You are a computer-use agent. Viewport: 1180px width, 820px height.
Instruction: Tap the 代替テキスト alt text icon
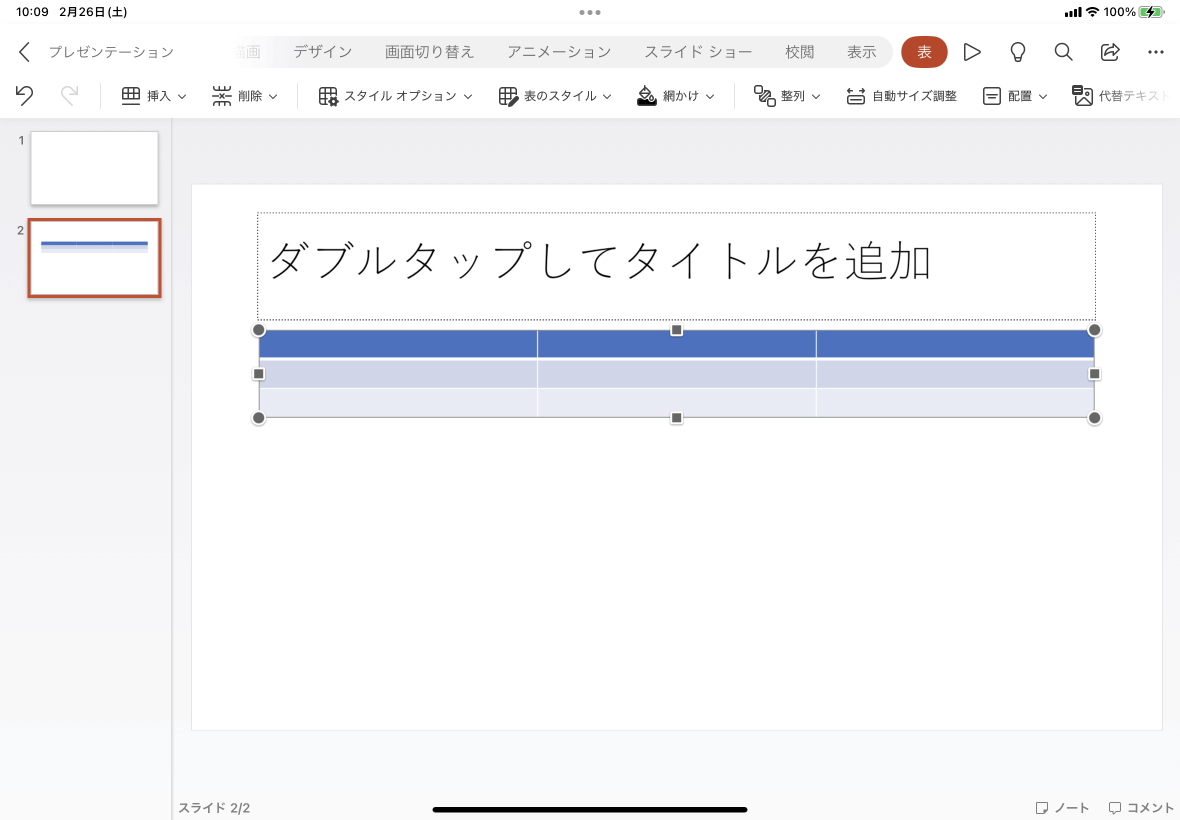(1082, 96)
